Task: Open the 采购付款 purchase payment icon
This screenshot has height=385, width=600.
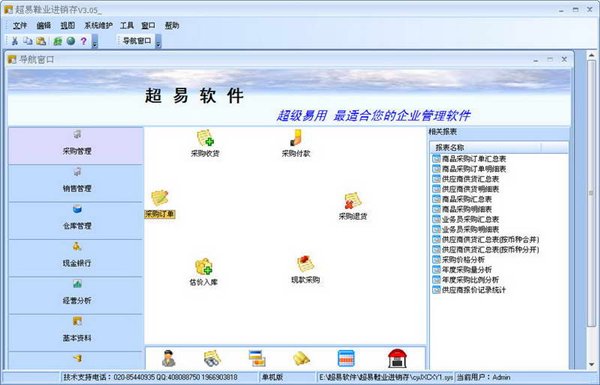Action: [x=296, y=144]
